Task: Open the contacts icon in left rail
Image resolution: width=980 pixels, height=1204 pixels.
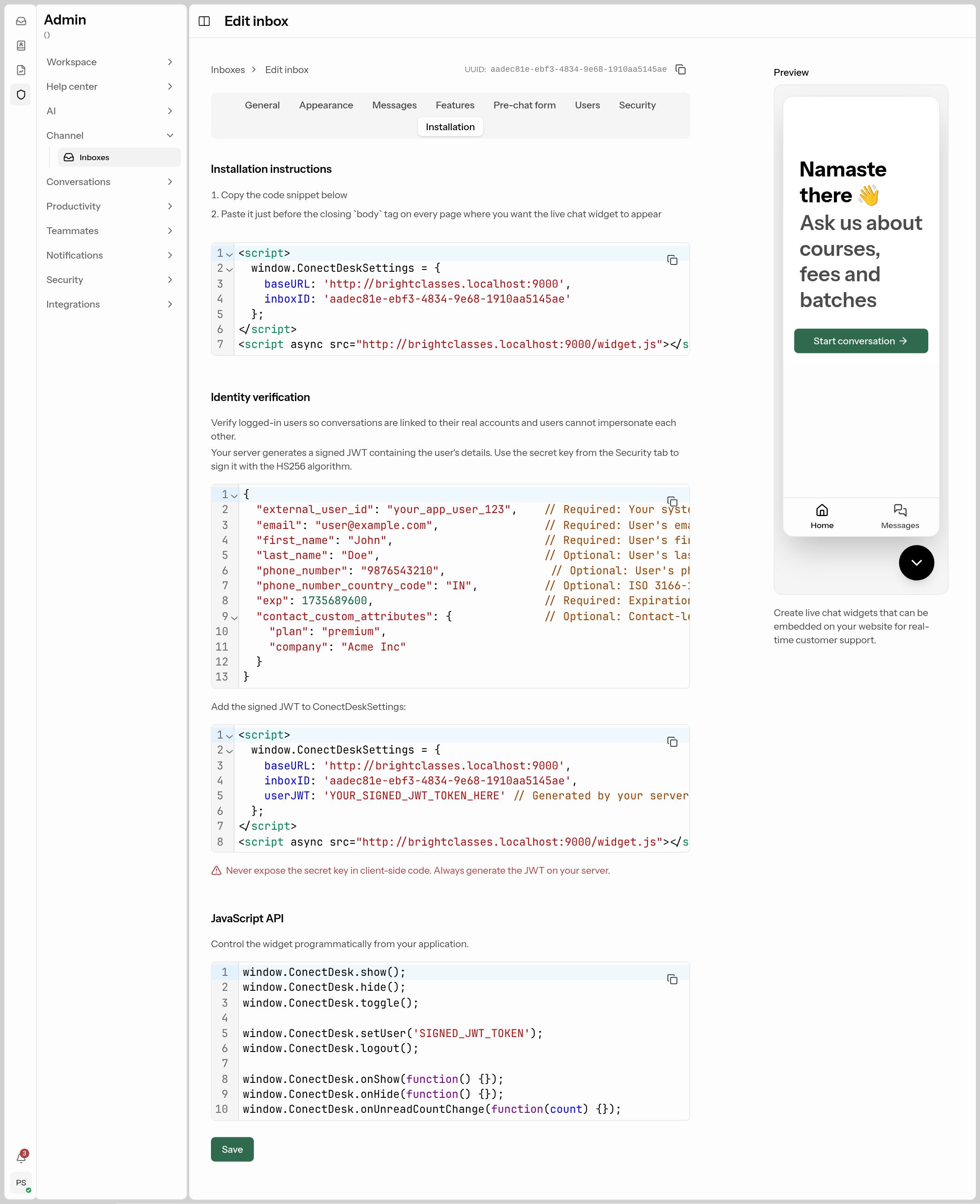Action: (21, 45)
